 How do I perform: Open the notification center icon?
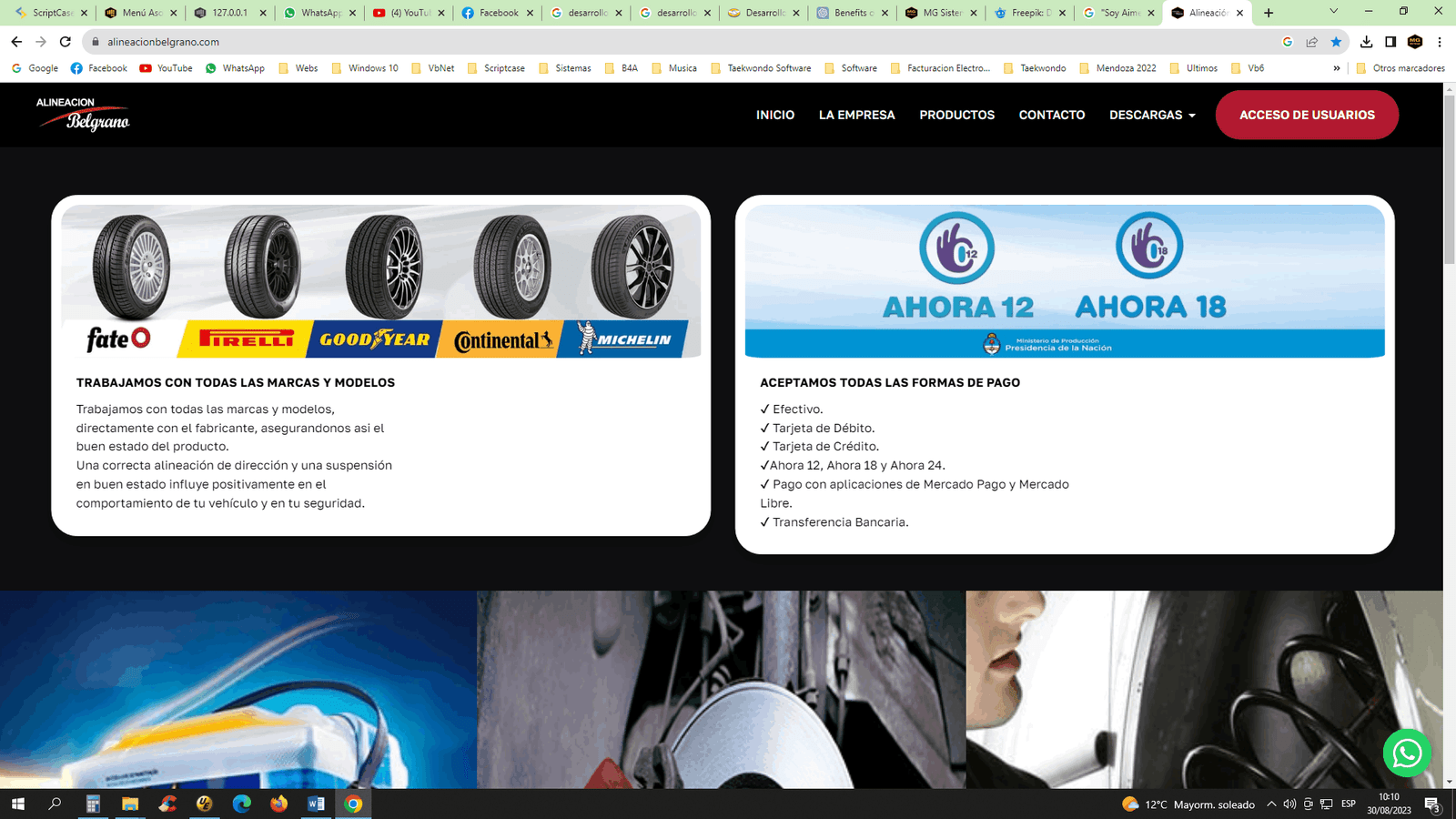click(x=1432, y=804)
